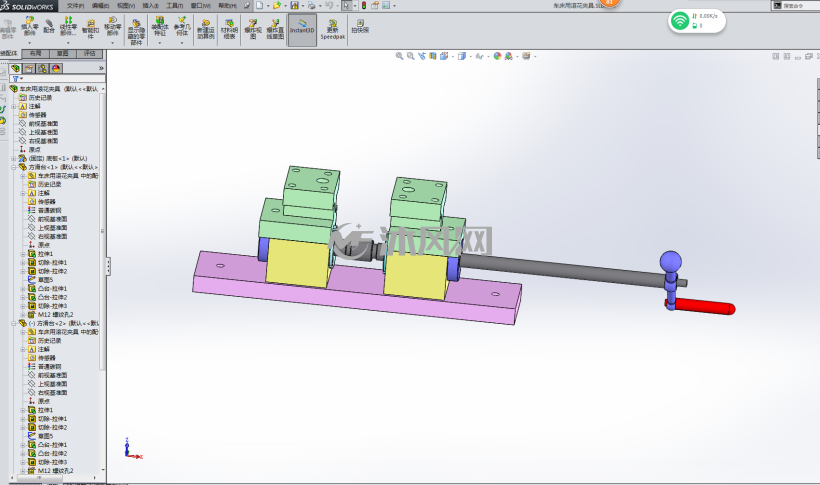
Task: Open the Window (窗口) menu
Action: coord(200,6)
